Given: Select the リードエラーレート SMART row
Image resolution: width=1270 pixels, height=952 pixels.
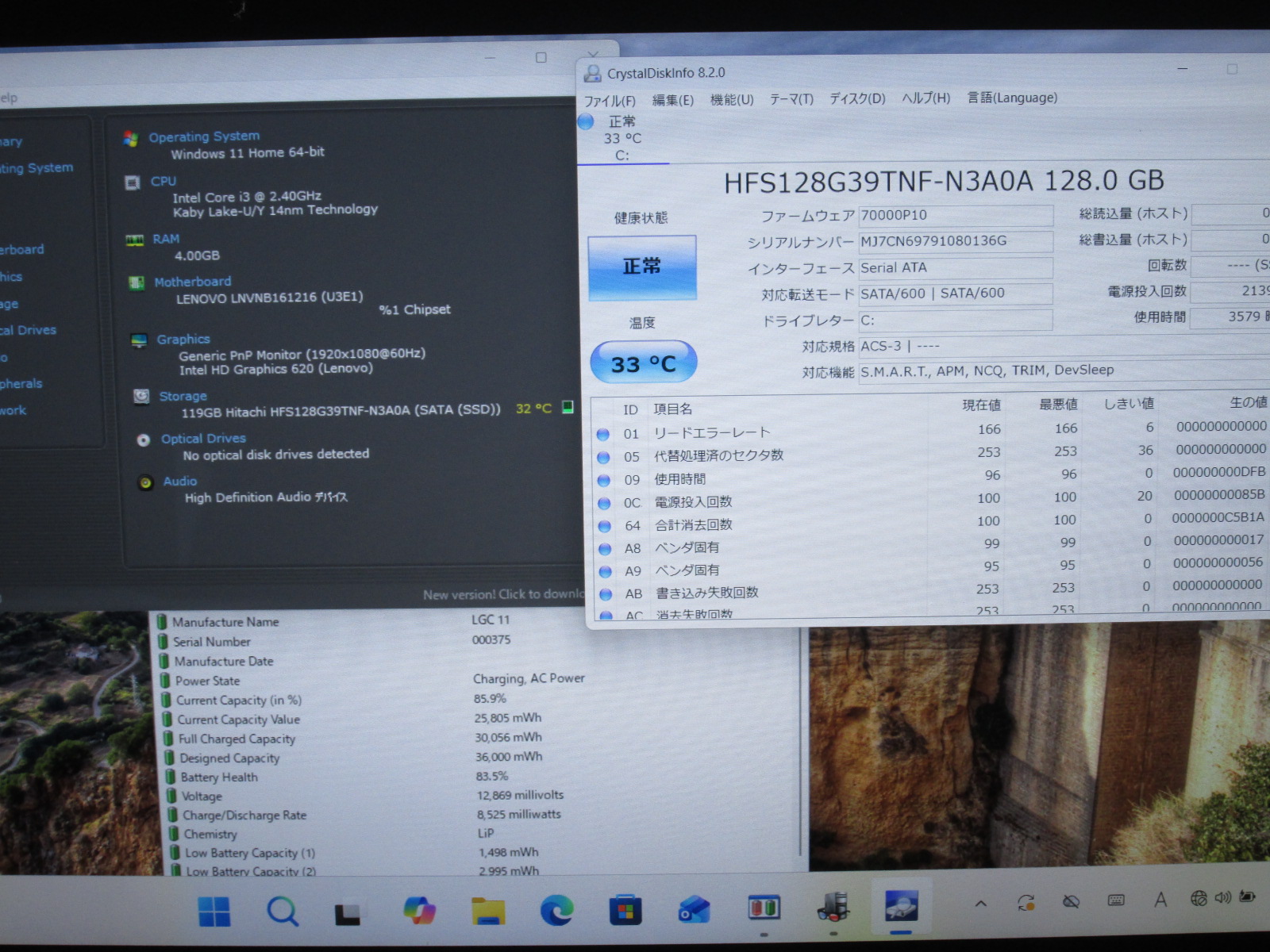Looking at the screenshot, I should pos(712,432).
